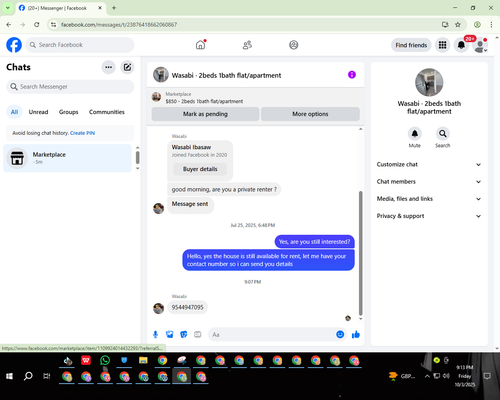Screen dimensions: 500x400
Task: Open the Marketplace chat in the list
Action: 67,158
